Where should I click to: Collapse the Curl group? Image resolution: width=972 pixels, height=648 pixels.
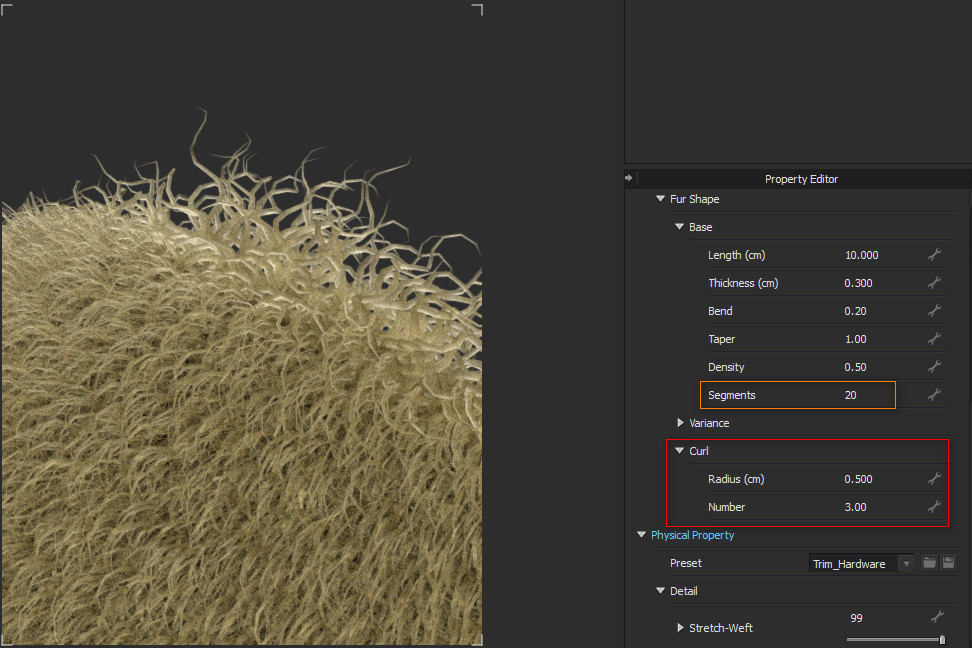[x=680, y=451]
